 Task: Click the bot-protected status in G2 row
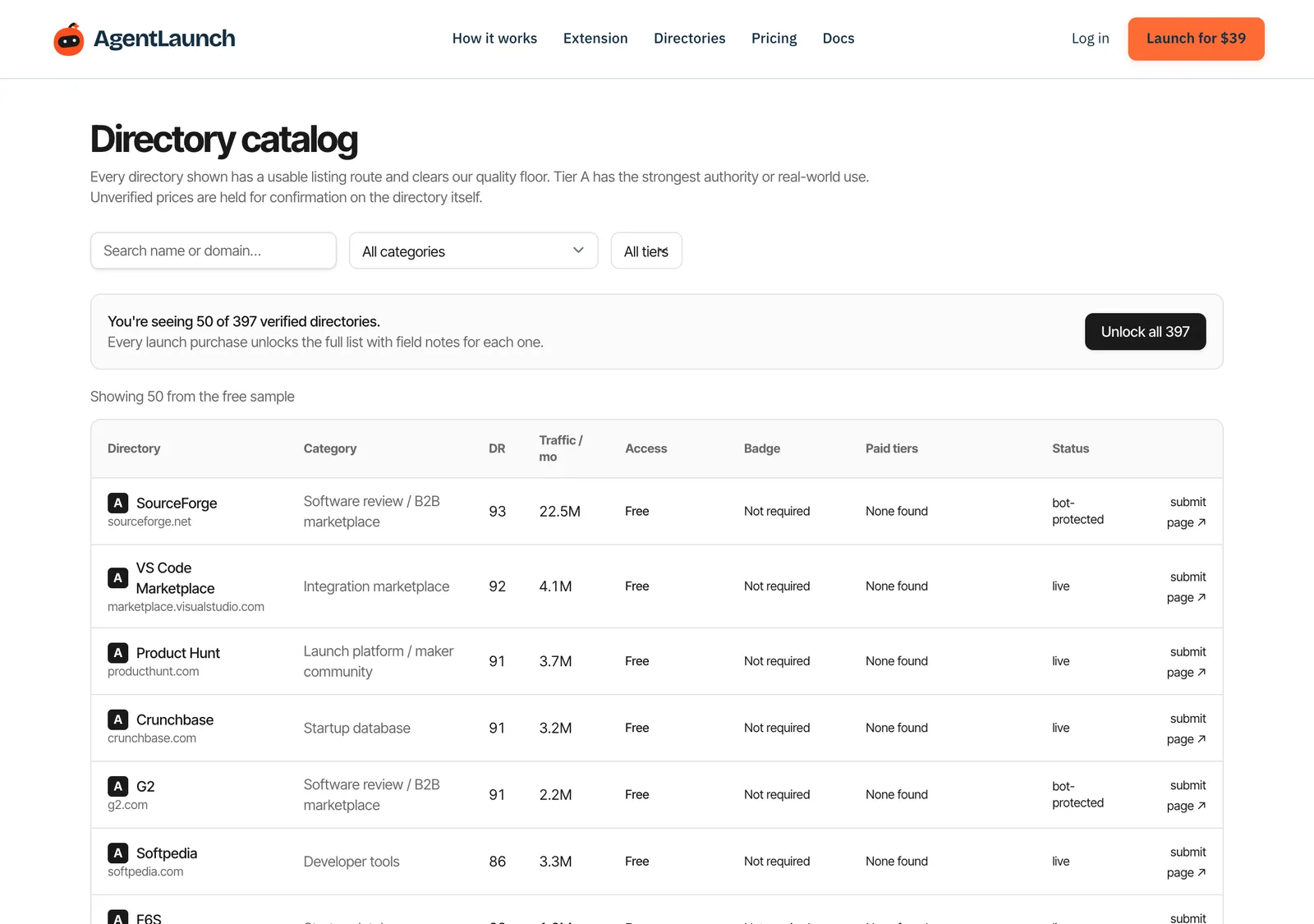tap(1077, 794)
